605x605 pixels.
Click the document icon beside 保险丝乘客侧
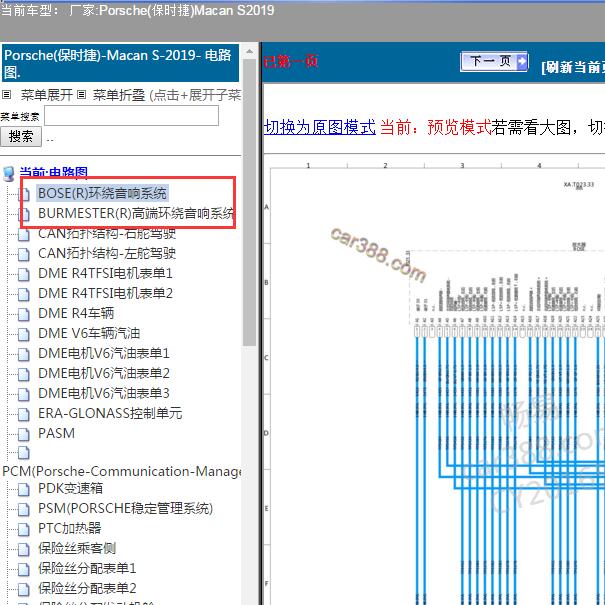click(24, 549)
